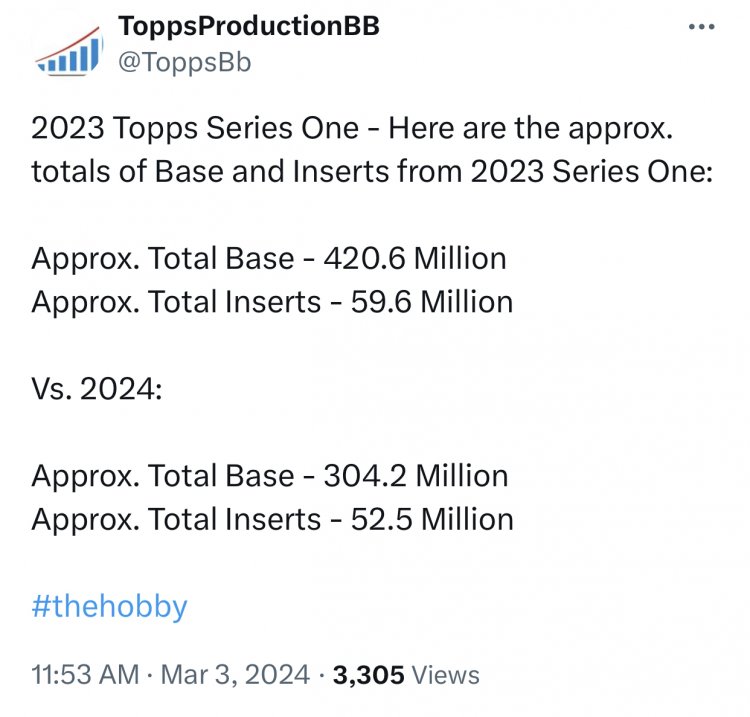Click 'Approx. Total Base' label beside 304.2
The image size is (750, 717).
point(163,476)
